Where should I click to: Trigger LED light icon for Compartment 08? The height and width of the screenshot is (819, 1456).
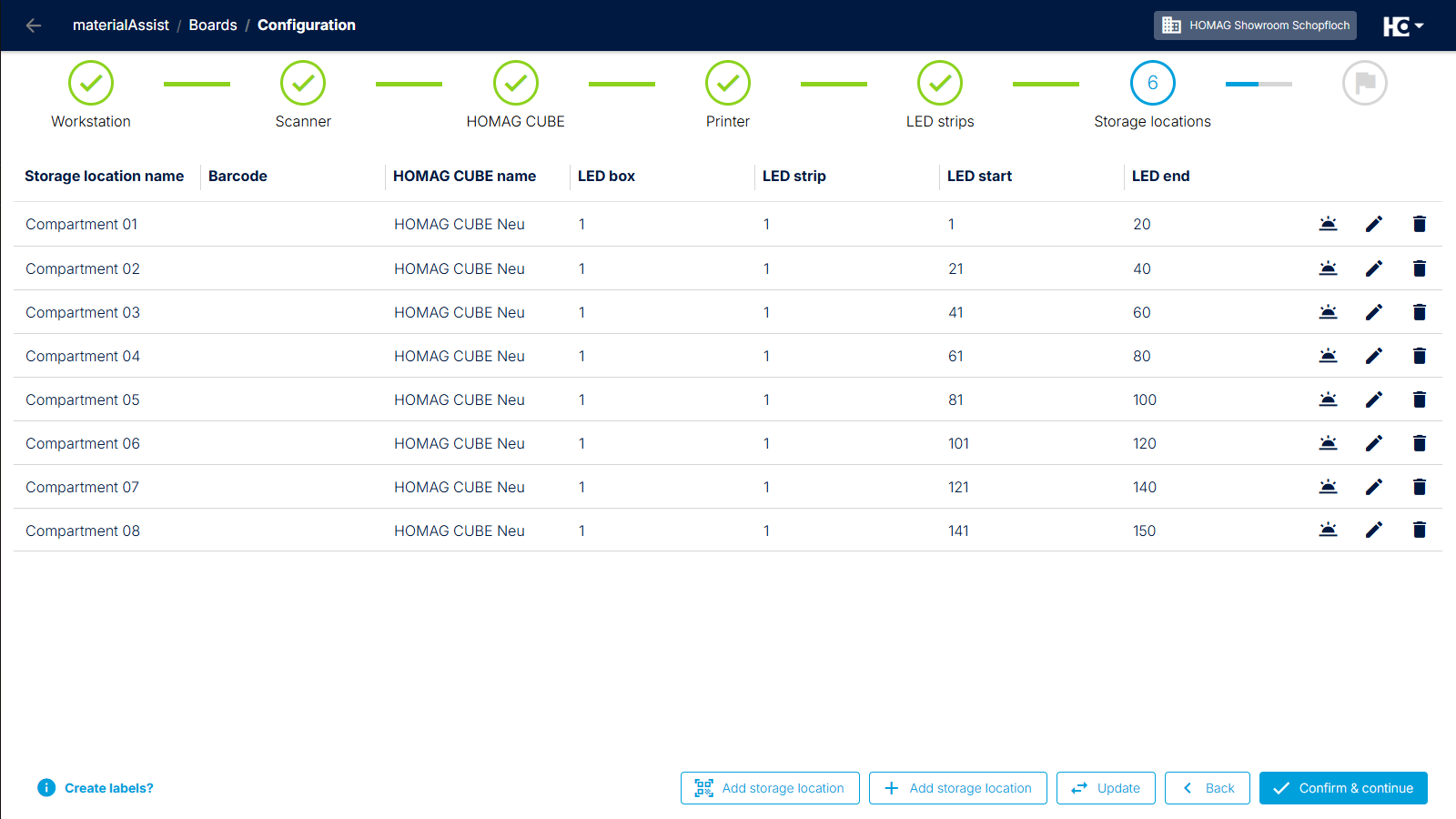click(x=1329, y=530)
